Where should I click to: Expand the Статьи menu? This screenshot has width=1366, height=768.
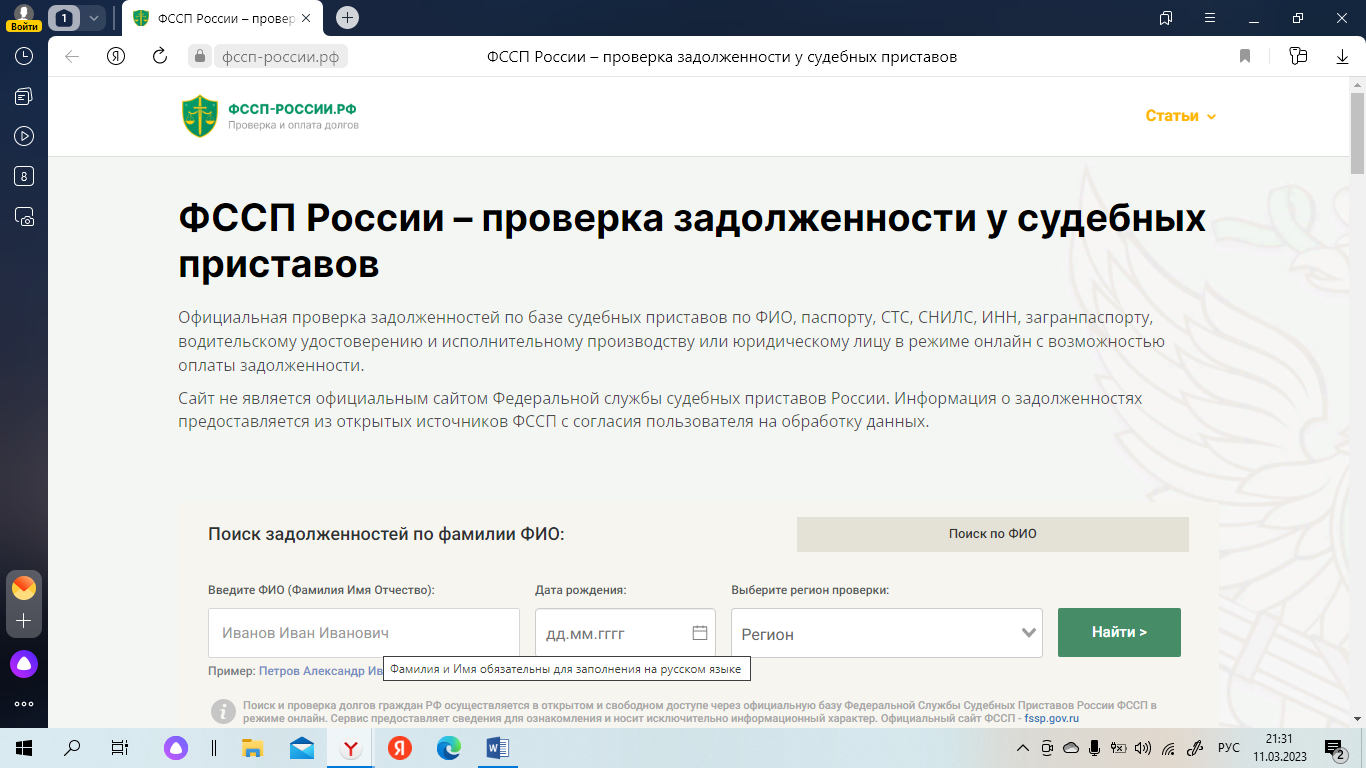click(x=1180, y=116)
